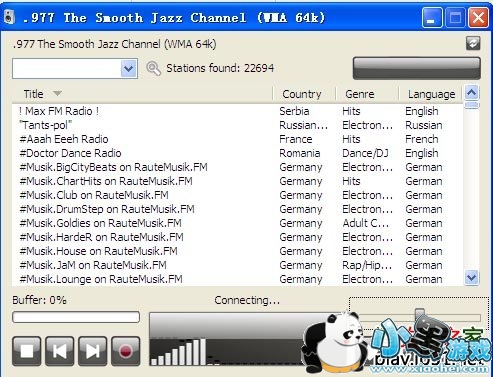
Task: Go to the previous station
Action: [60, 351]
